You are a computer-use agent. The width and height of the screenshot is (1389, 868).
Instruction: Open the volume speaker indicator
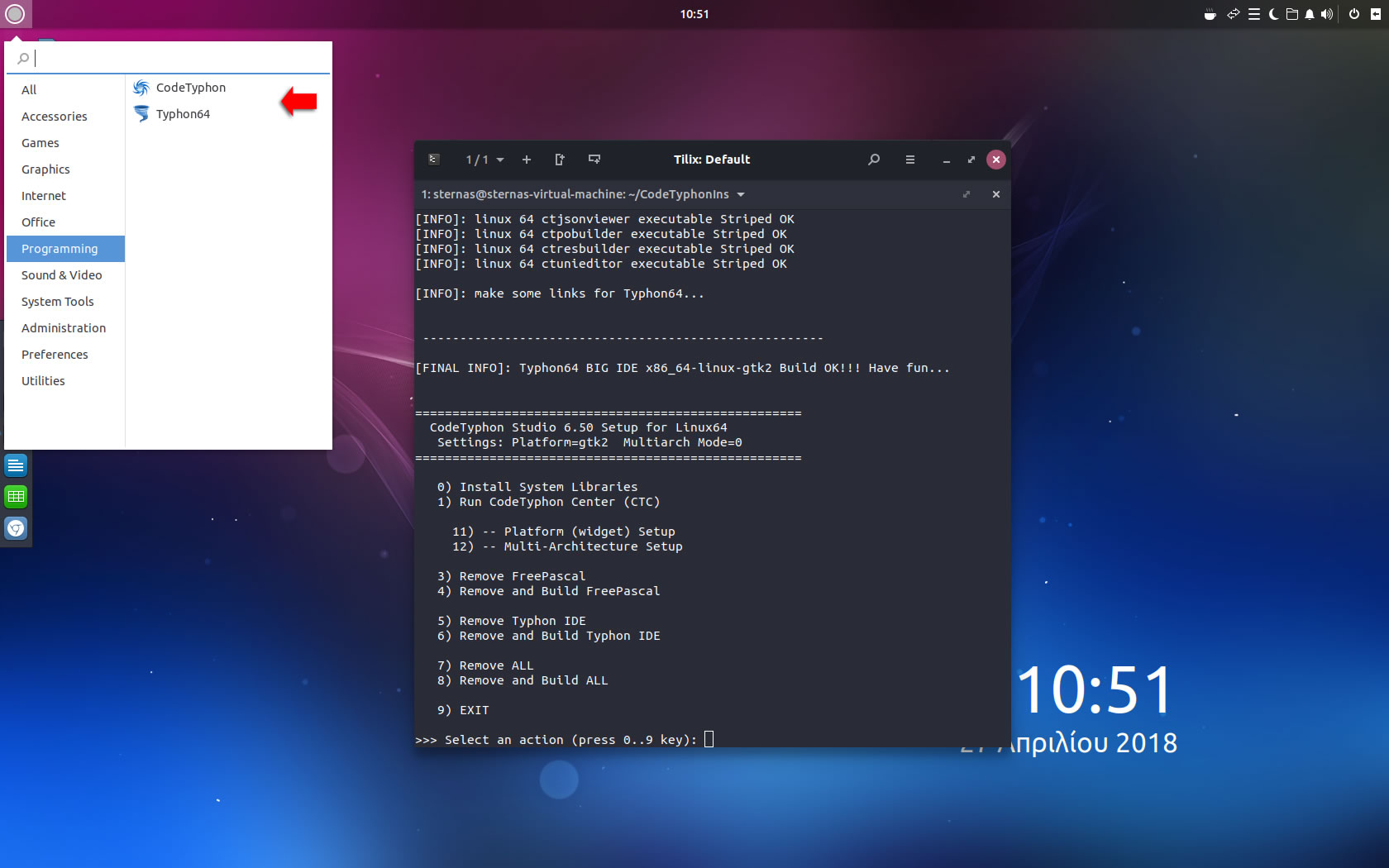(1327, 14)
